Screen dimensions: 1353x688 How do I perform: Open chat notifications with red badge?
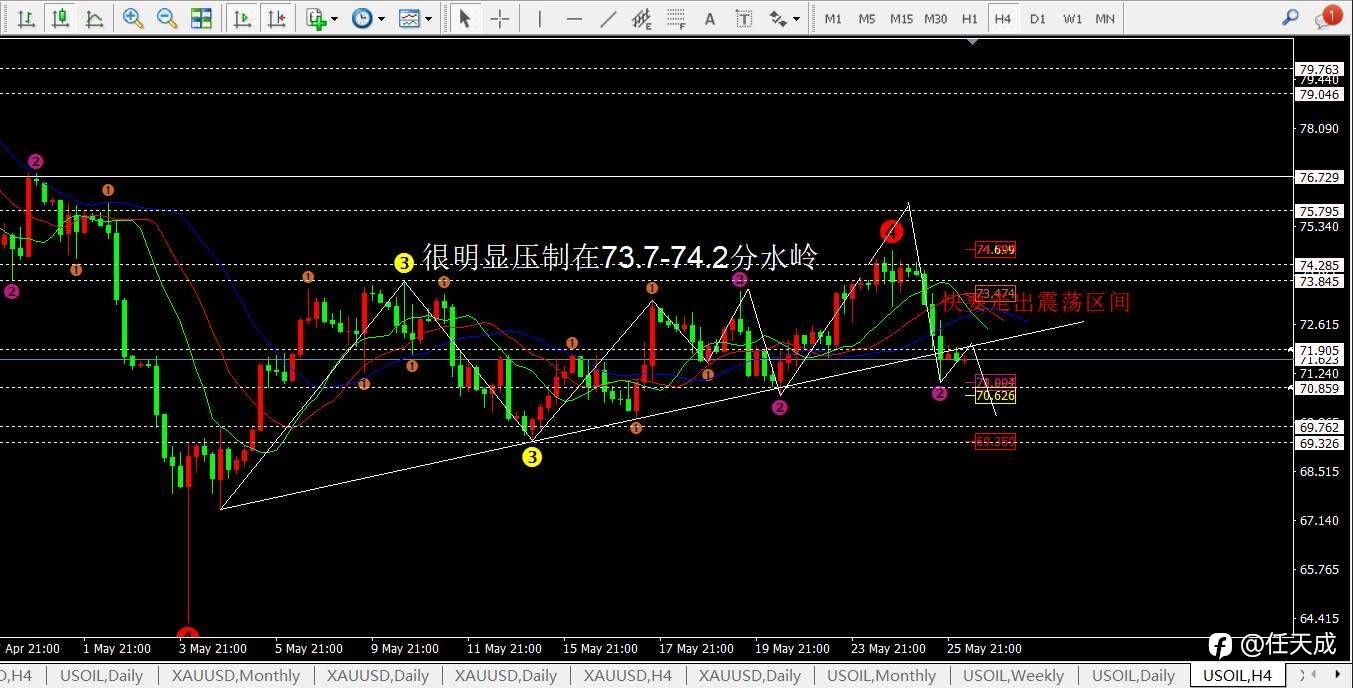pos(1329,17)
